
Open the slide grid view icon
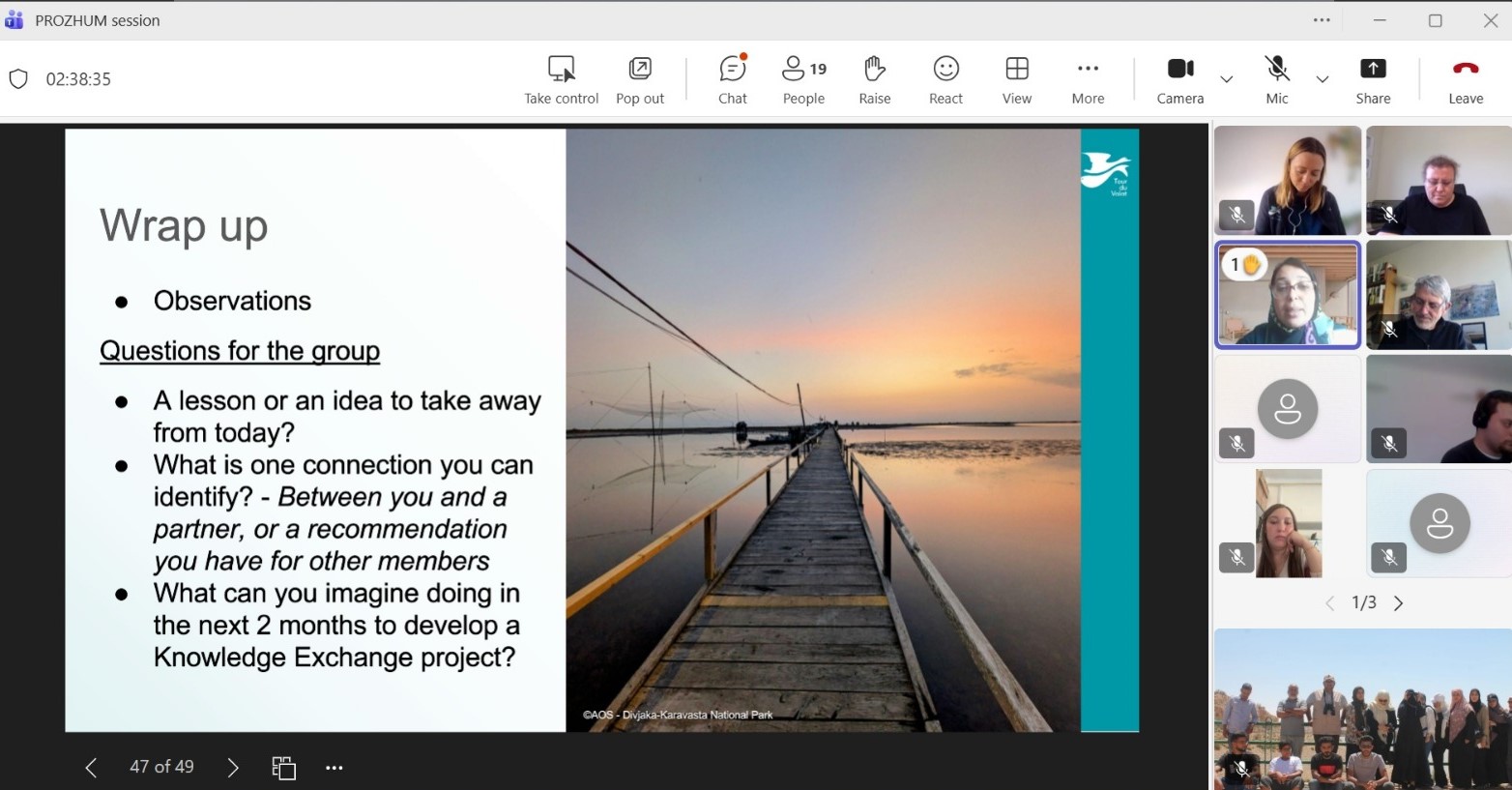click(x=283, y=768)
